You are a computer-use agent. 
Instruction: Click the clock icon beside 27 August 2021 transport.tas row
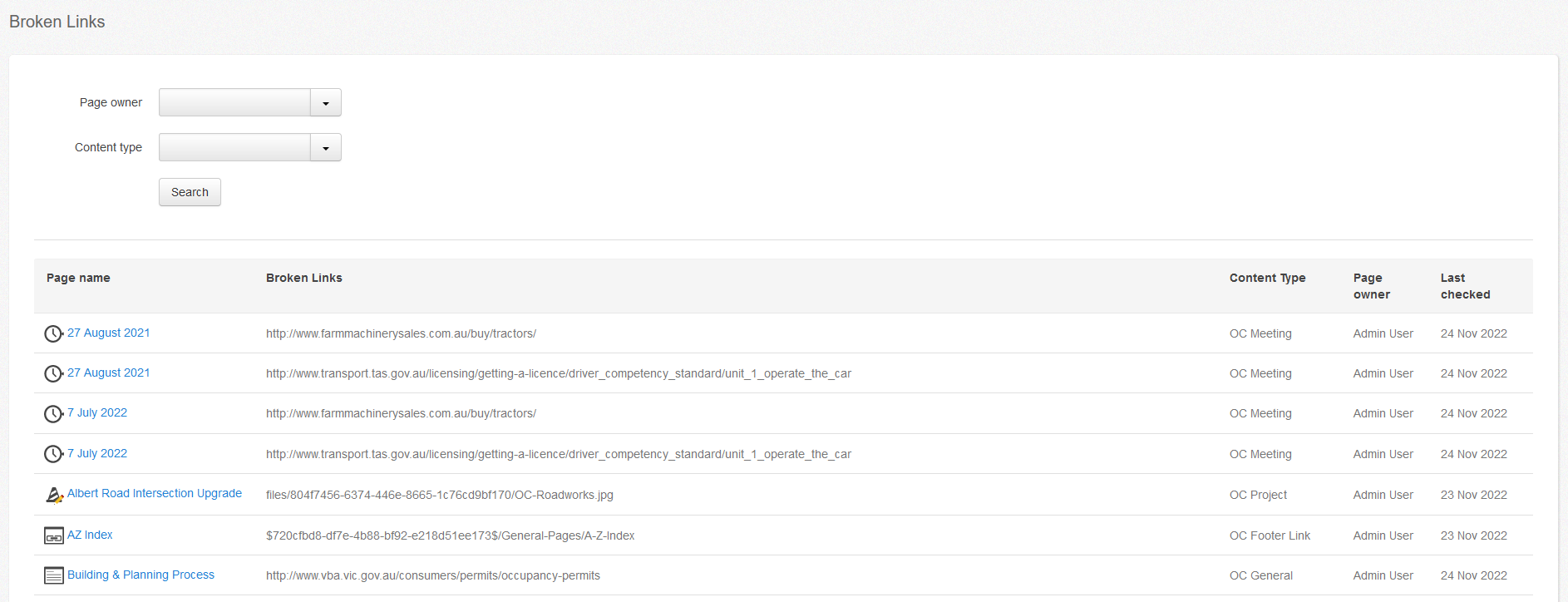click(53, 373)
